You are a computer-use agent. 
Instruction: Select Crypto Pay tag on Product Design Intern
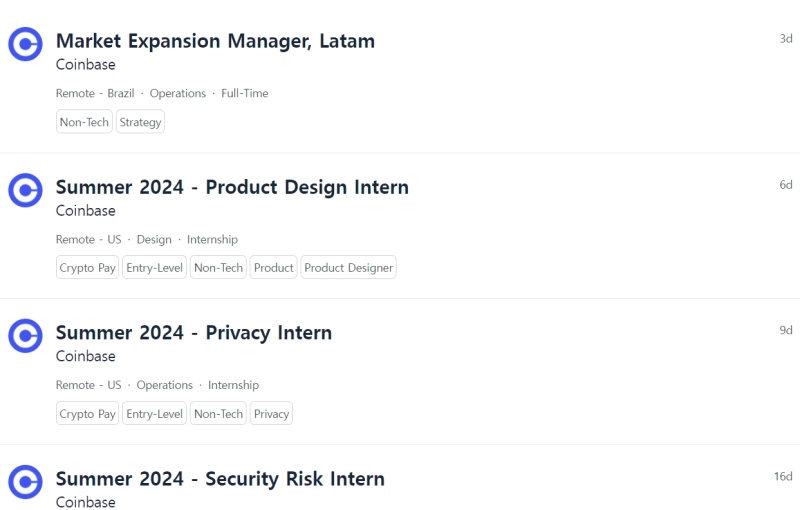point(88,268)
